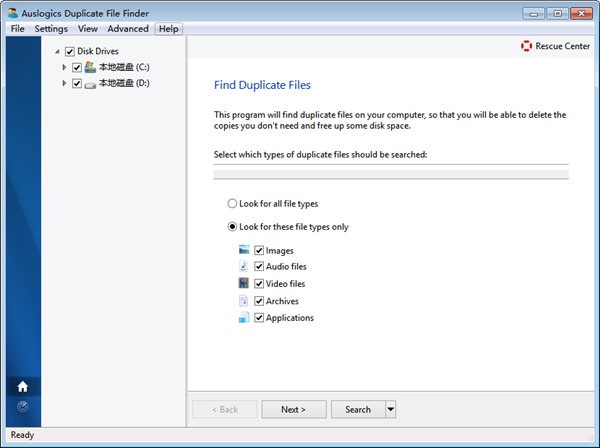
Task: Click the Next button
Action: point(293,409)
